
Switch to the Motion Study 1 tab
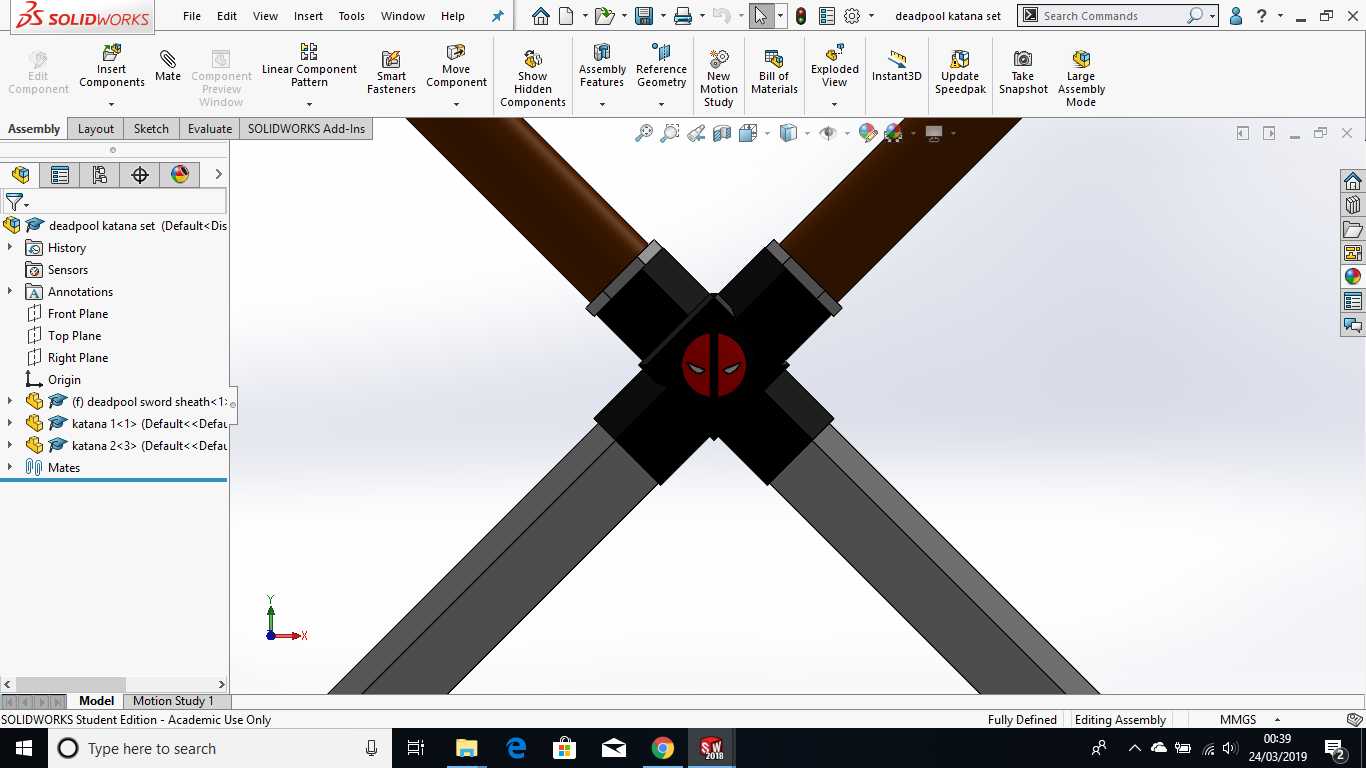[x=173, y=701]
